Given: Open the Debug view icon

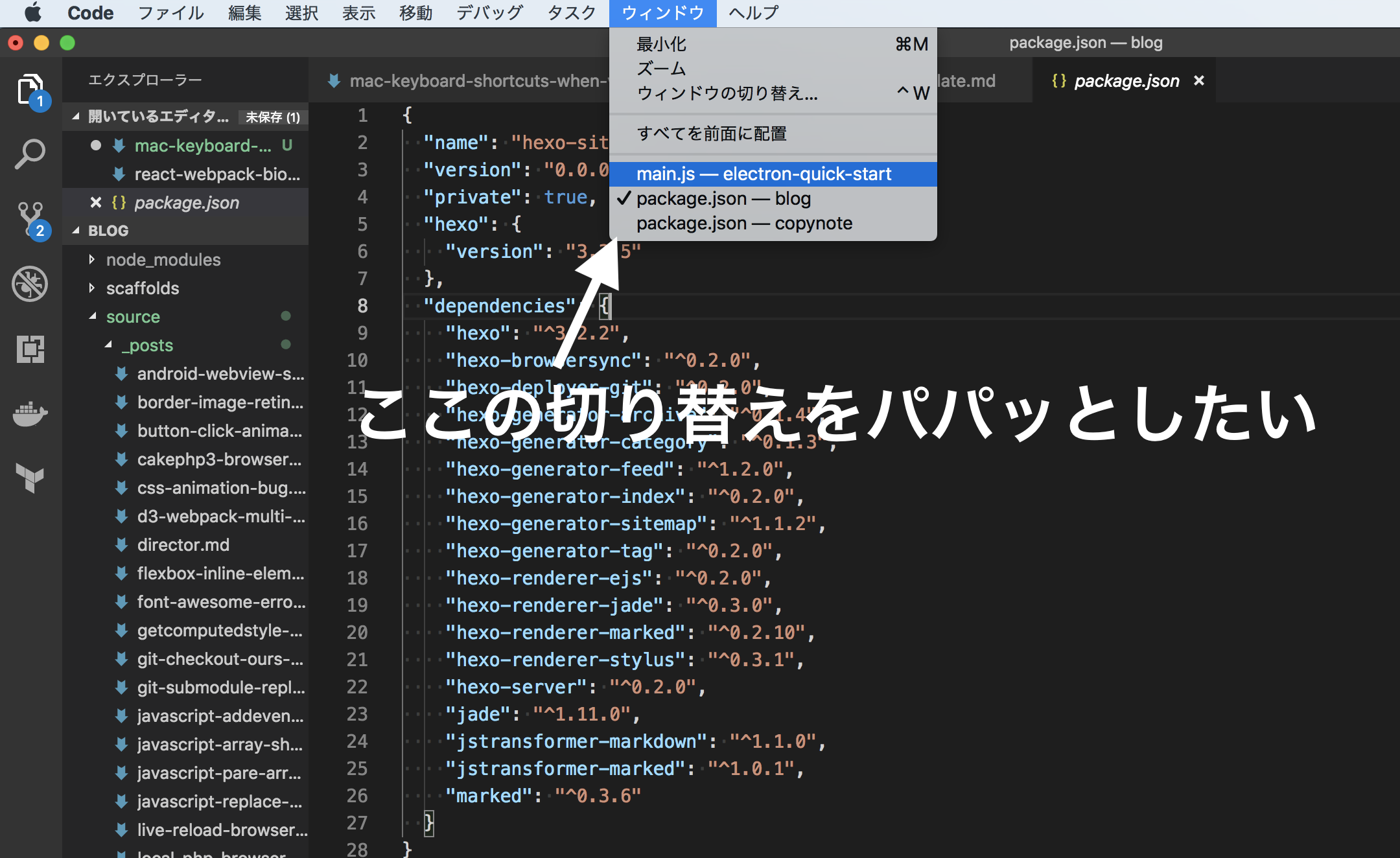Looking at the screenshot, I should [x=30, y=284].
